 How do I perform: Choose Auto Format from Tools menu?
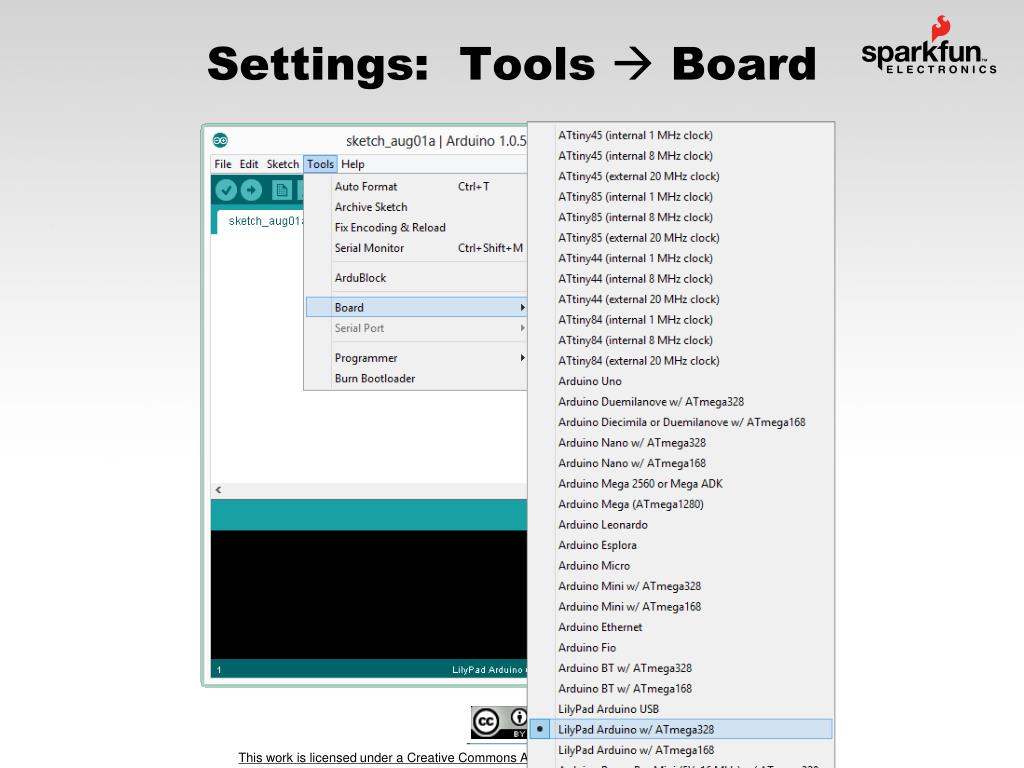tap(416, 187)
